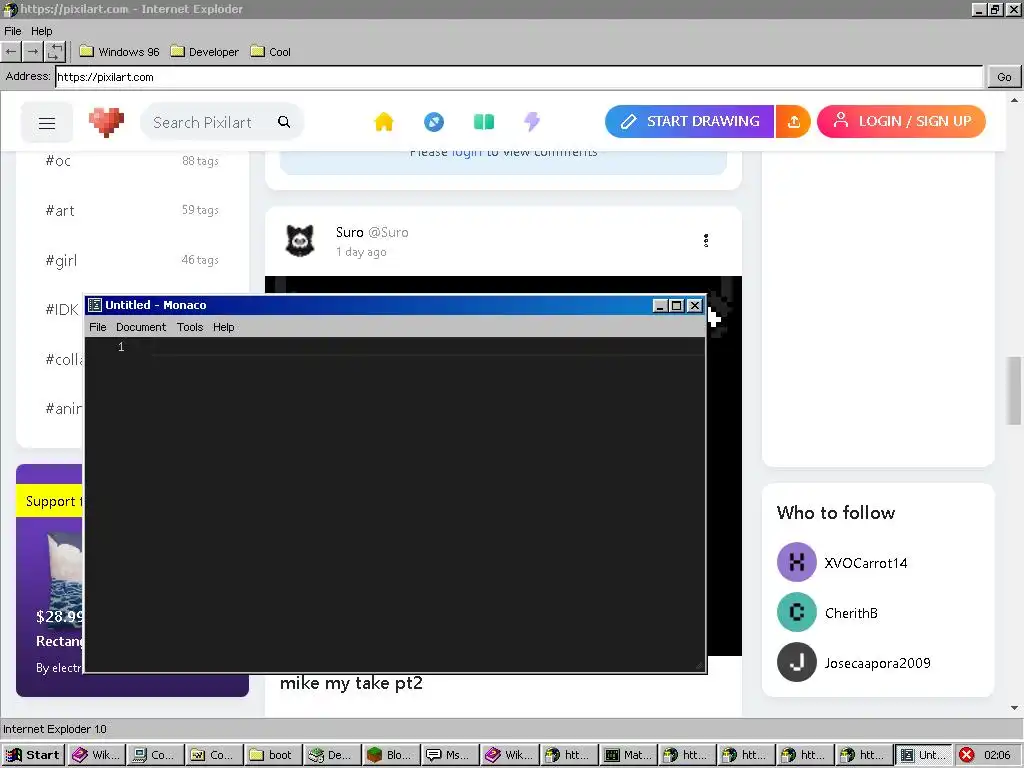Switch to the Ms... taskbar item
1024x768 pixels.
450,755
